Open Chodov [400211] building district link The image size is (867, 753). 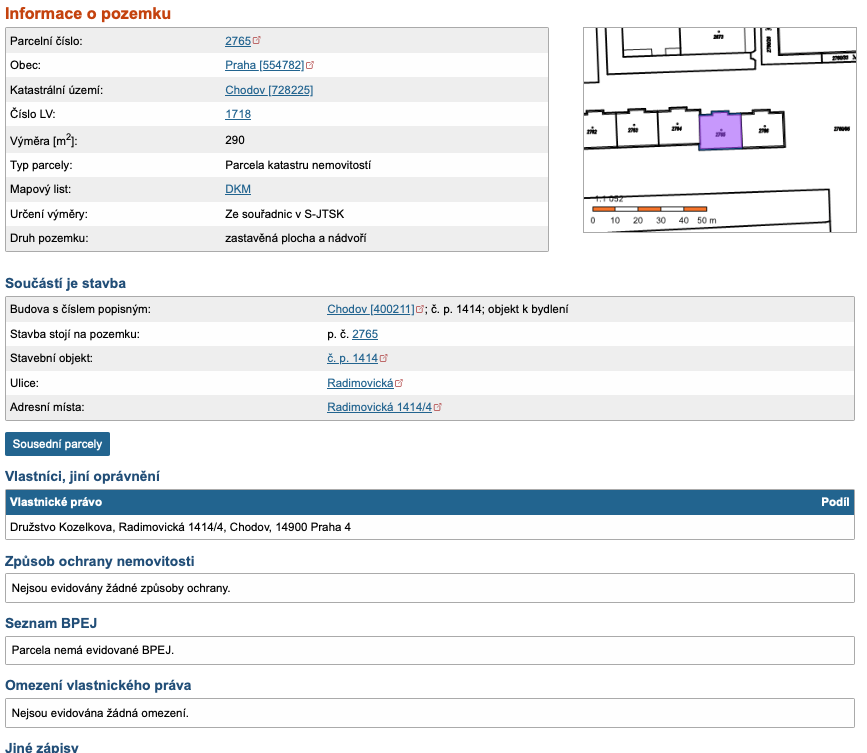[370, 309]
